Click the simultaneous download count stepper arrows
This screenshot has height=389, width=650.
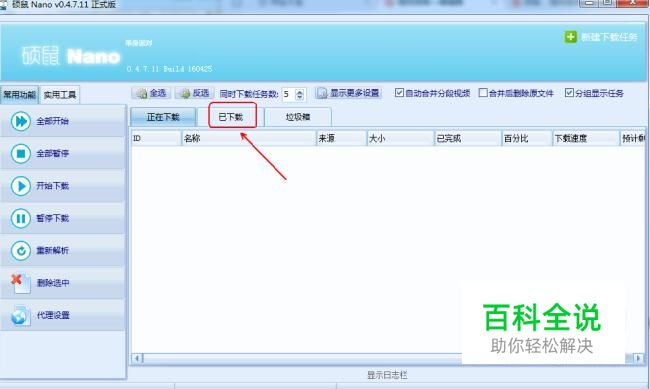coord(300,95)
